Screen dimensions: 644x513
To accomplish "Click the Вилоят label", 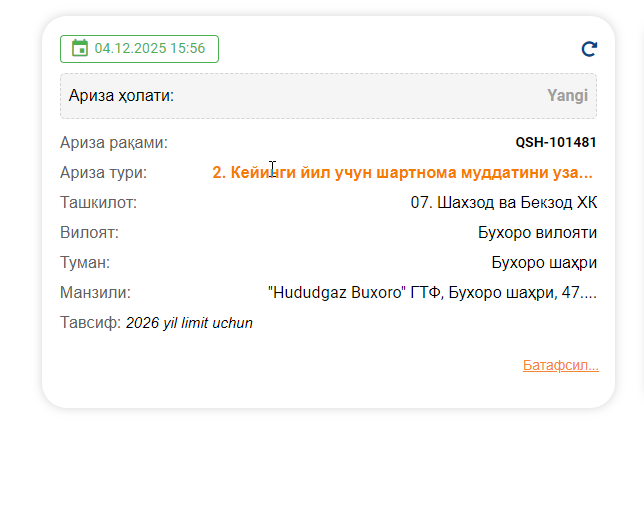I will point(89,232).
